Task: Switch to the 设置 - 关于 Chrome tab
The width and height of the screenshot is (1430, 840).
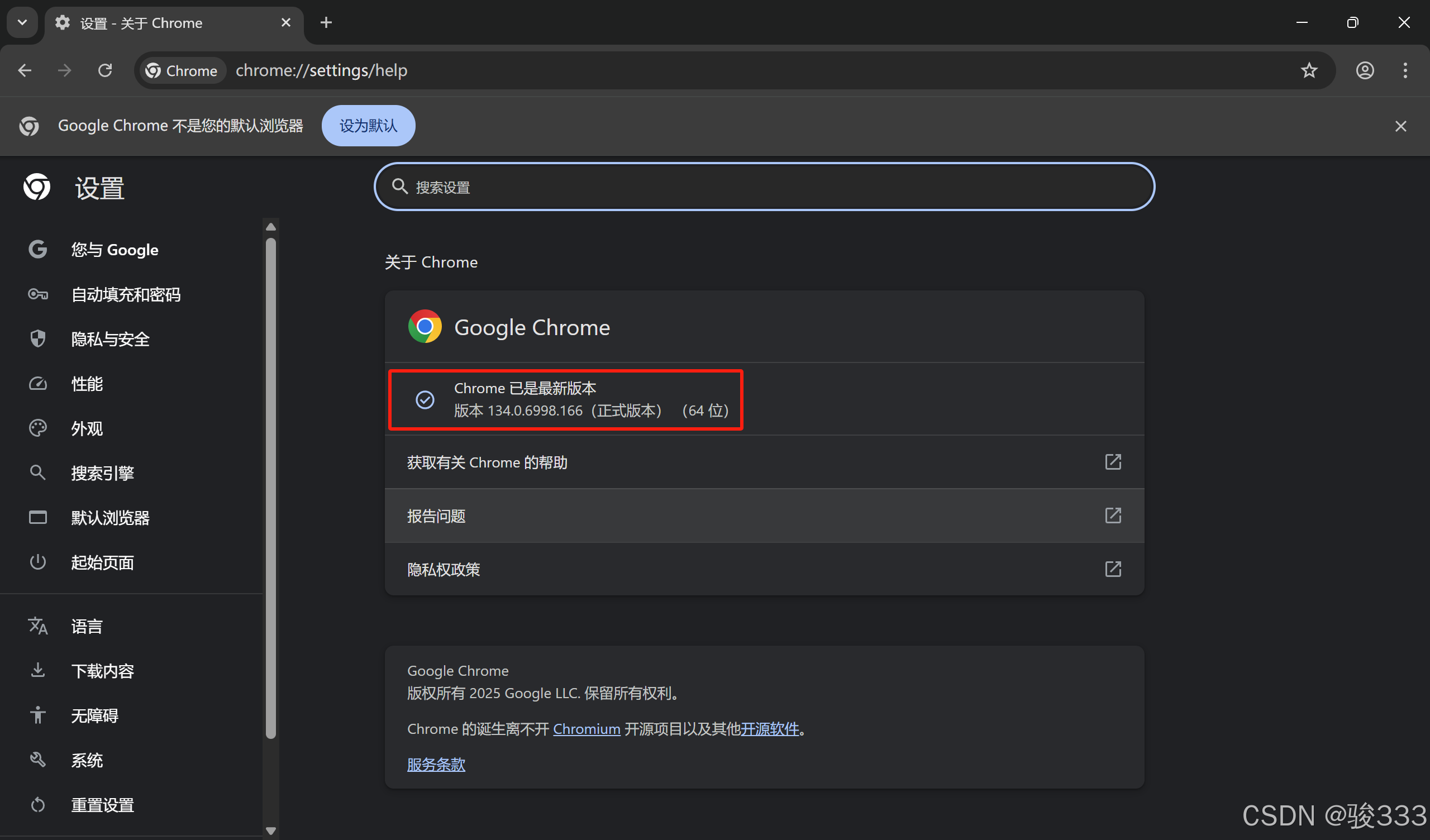Action: pos(159,23)
